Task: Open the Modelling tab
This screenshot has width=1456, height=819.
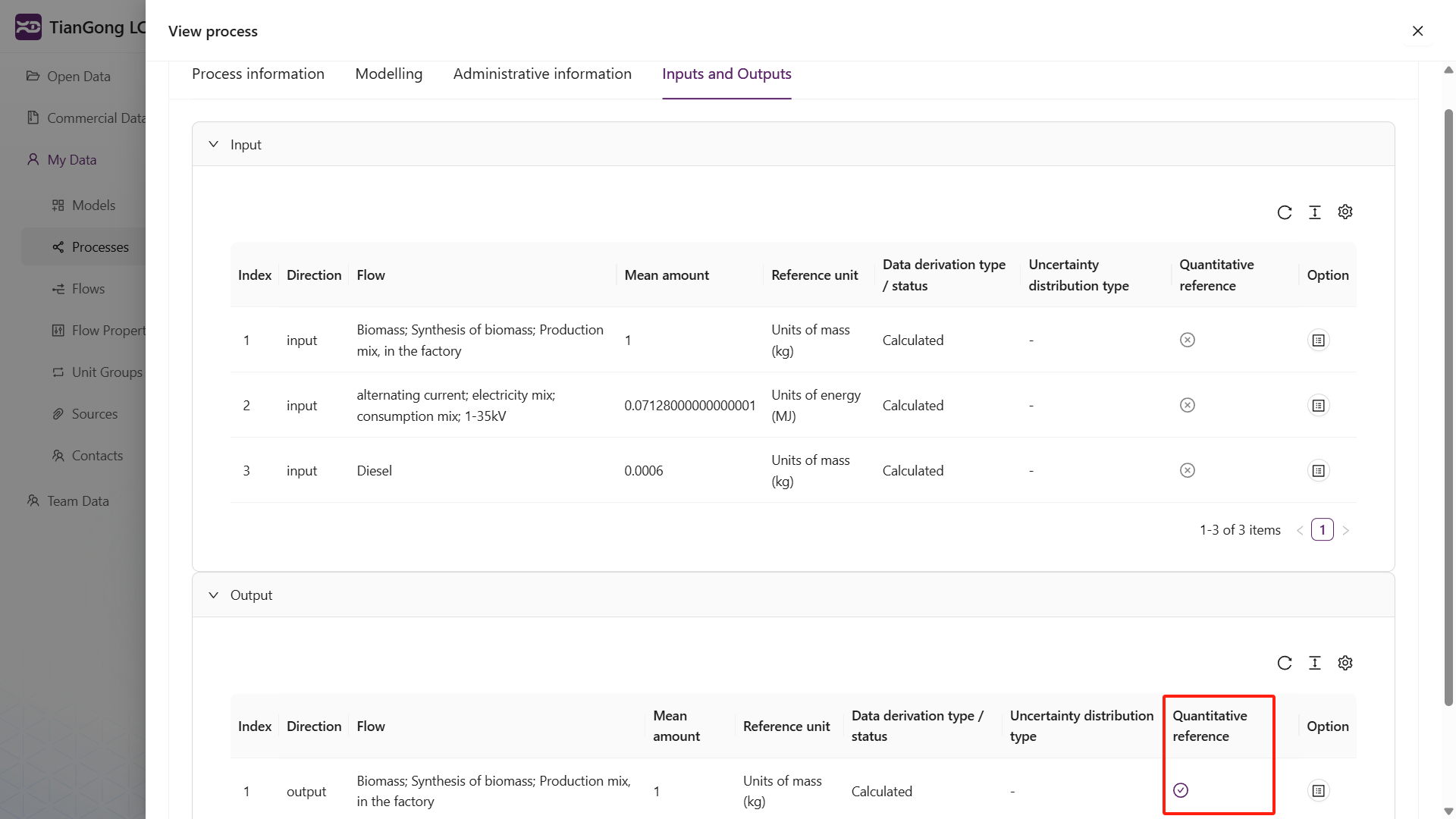Action: [388, 74]
